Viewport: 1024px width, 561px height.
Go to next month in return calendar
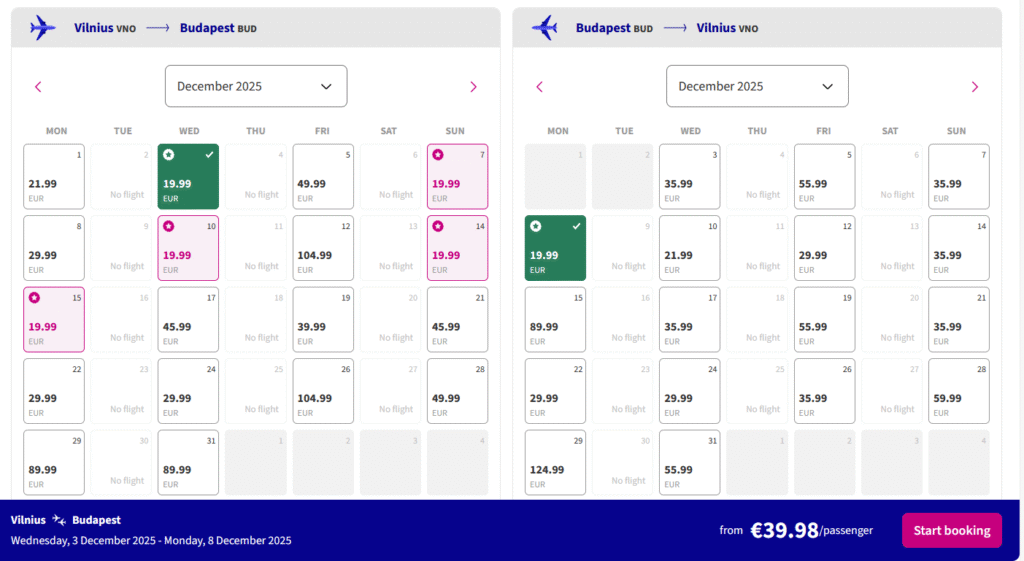[x=974, y=87]
